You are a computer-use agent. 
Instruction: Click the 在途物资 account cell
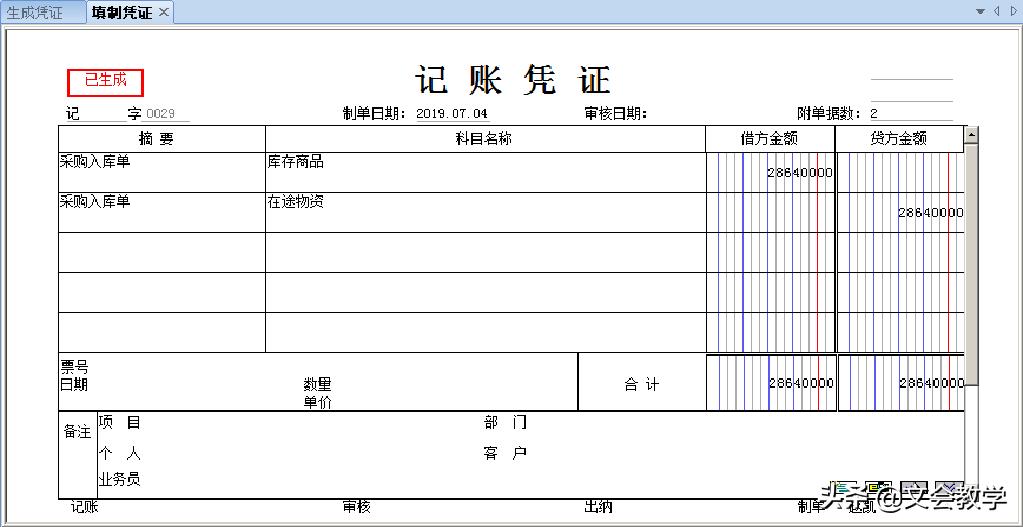pos(485,213)
